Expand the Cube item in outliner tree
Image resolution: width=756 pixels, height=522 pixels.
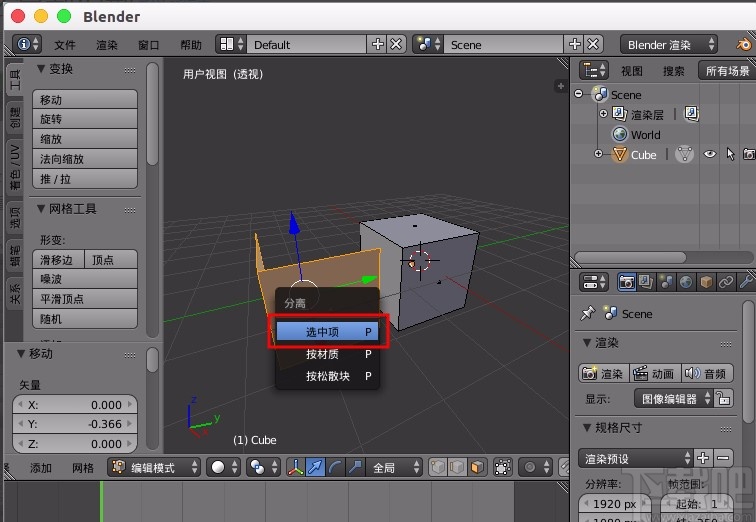point(598,154)
